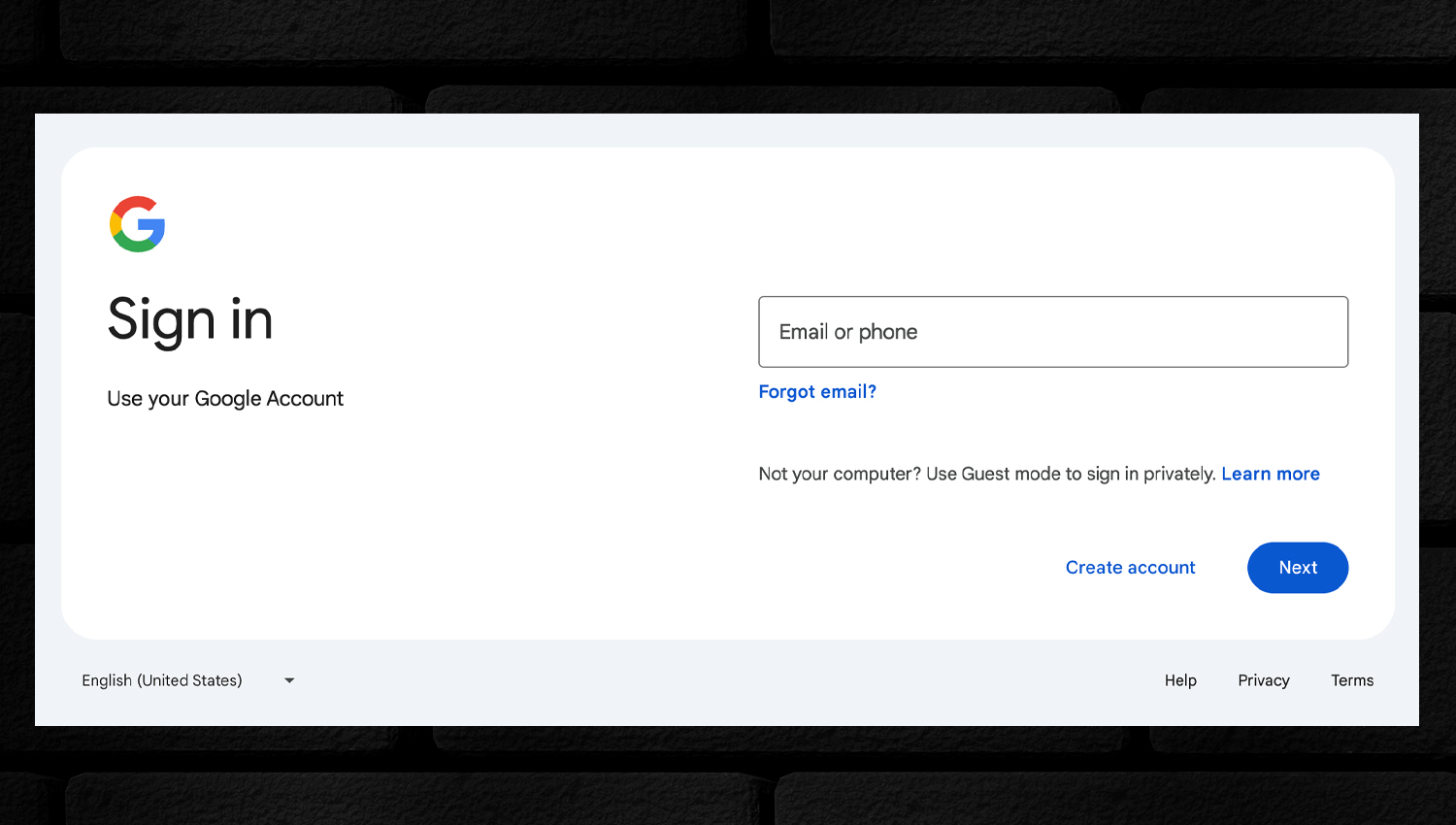Follow the Learn more link
This screenshot has height=825, width=1456.
1271,474
